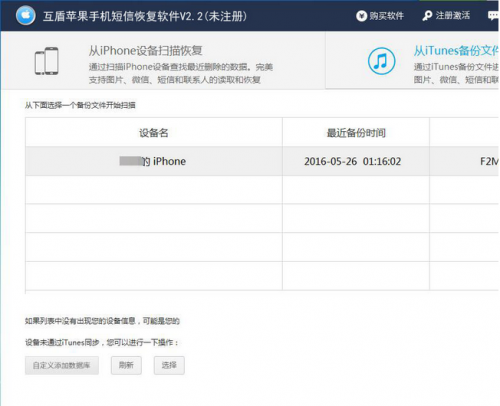Click the iTunes music note icon
This screenshot has width=500, height=406.
[382, 61]
